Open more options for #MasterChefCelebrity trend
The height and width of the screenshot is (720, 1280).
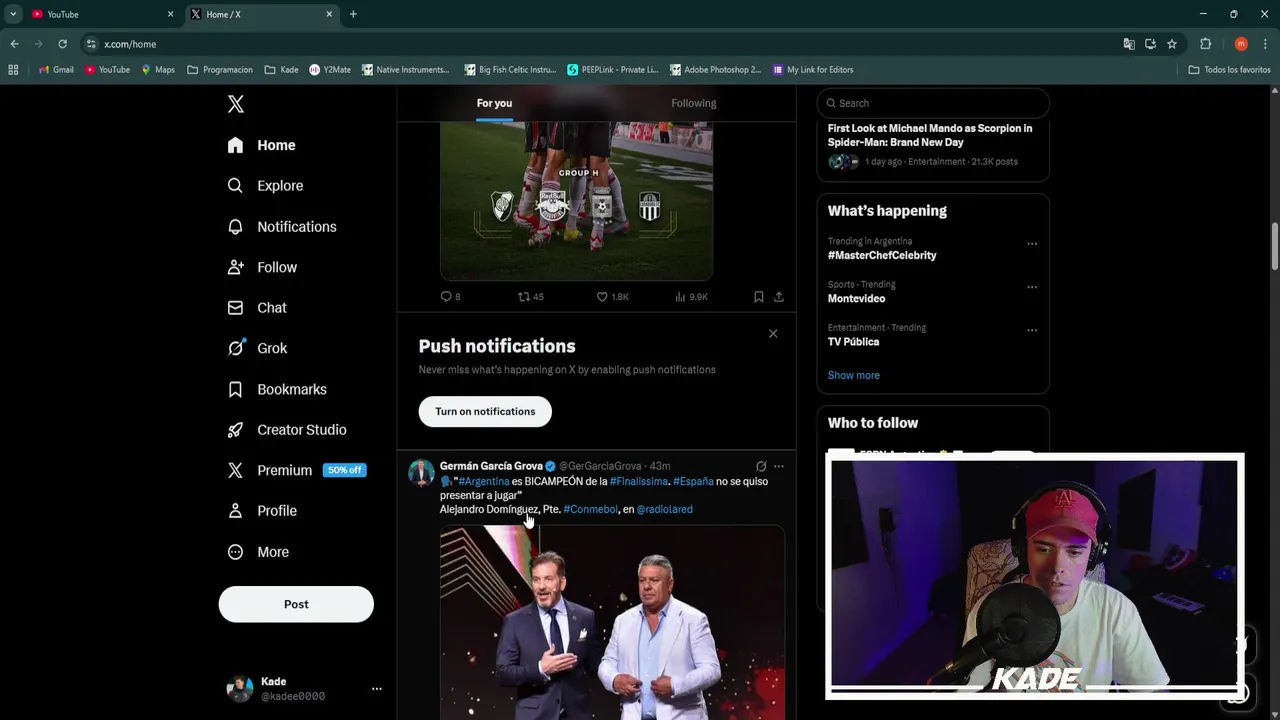[1032, 244]
